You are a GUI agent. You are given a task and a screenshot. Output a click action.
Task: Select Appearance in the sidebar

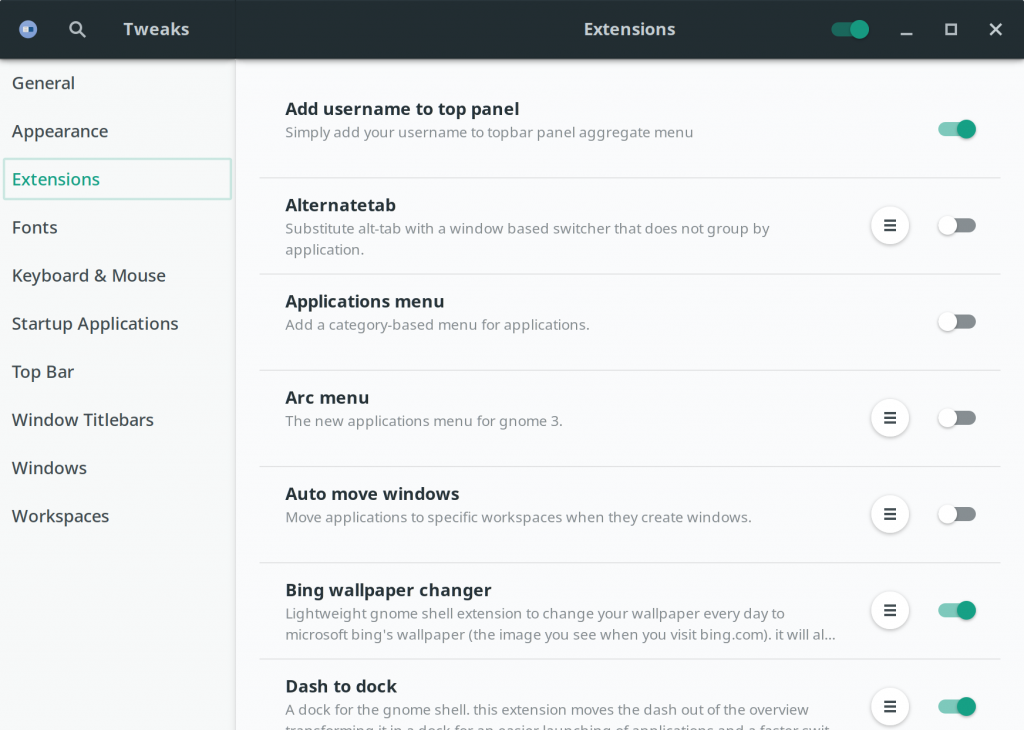[x=60, y=131]
